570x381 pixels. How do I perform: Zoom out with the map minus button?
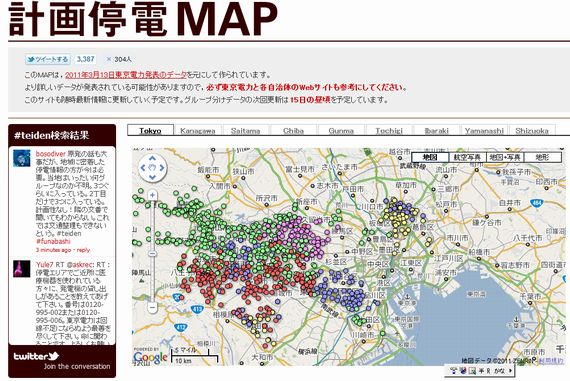[x=152, y=308]
